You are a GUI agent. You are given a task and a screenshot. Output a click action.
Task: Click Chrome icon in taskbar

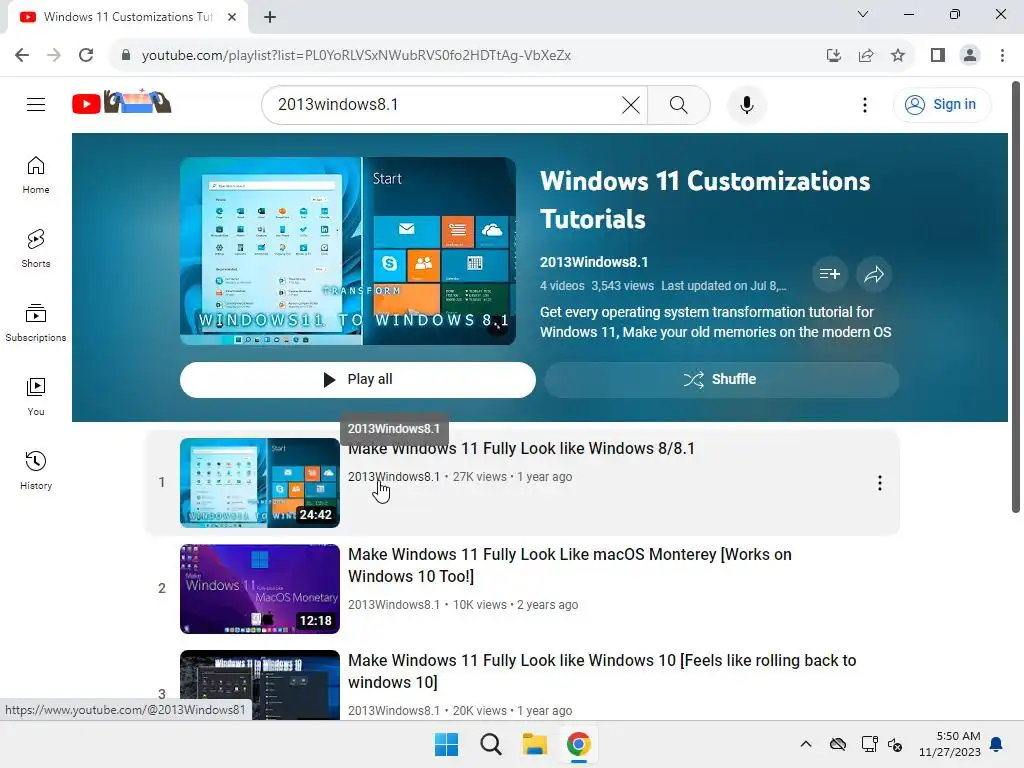click(x=579, y=744)
